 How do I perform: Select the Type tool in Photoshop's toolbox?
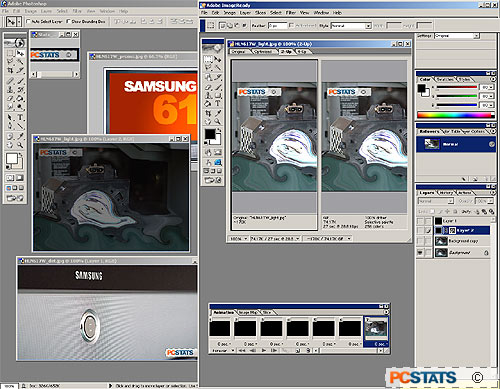pos(20,118)
